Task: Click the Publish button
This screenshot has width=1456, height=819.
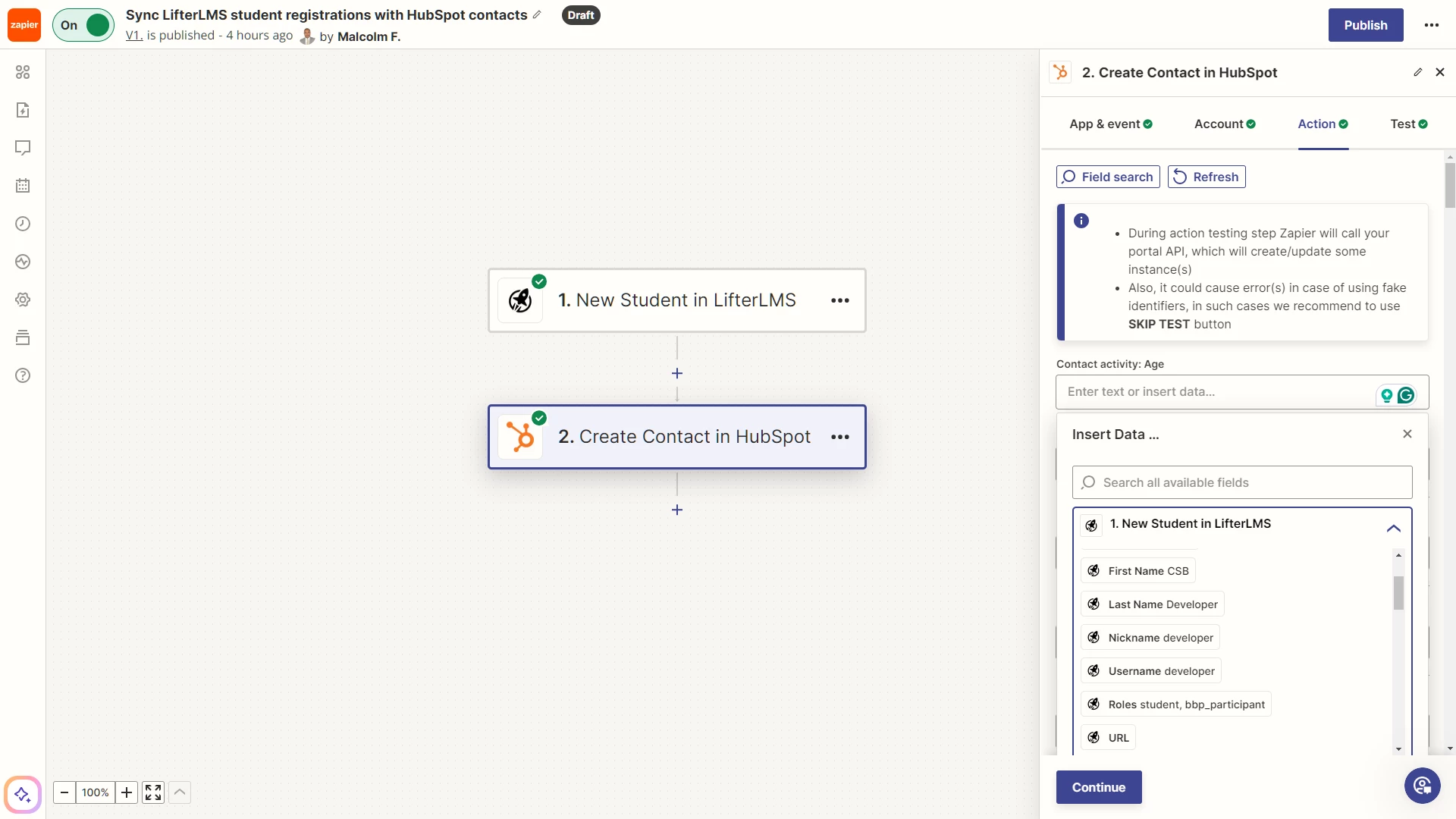Action: 1365,25
